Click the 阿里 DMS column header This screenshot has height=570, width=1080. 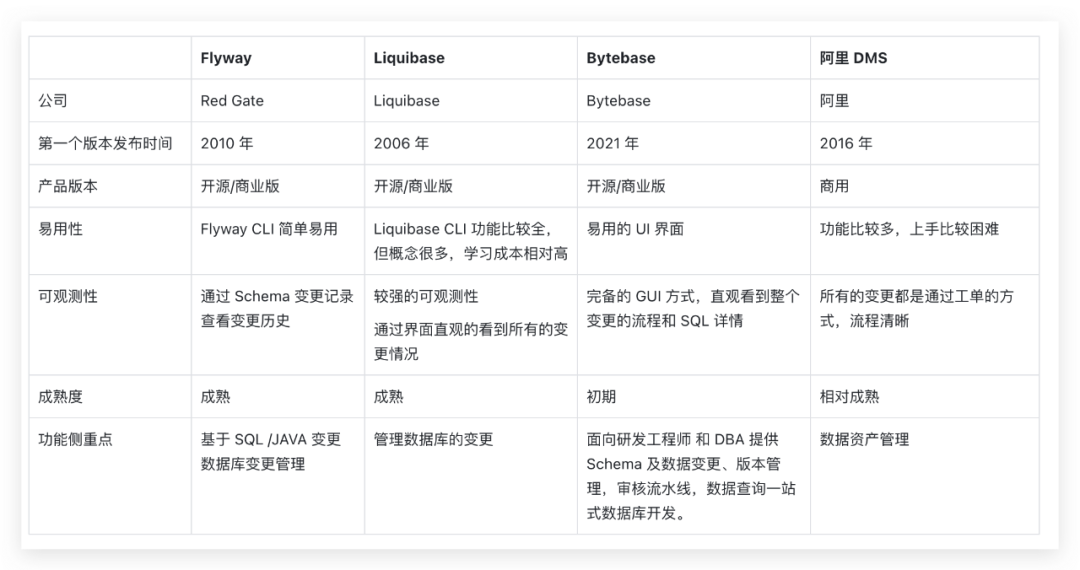853,58
